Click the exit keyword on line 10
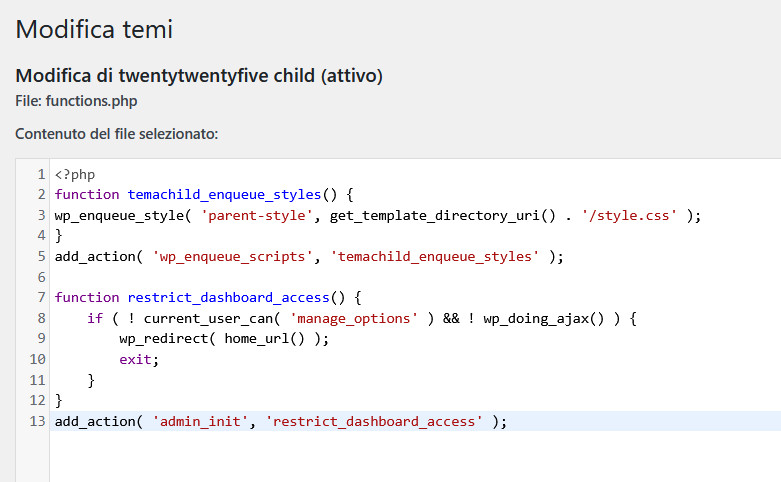Screen dimensions: 781x482 (135, 360)
